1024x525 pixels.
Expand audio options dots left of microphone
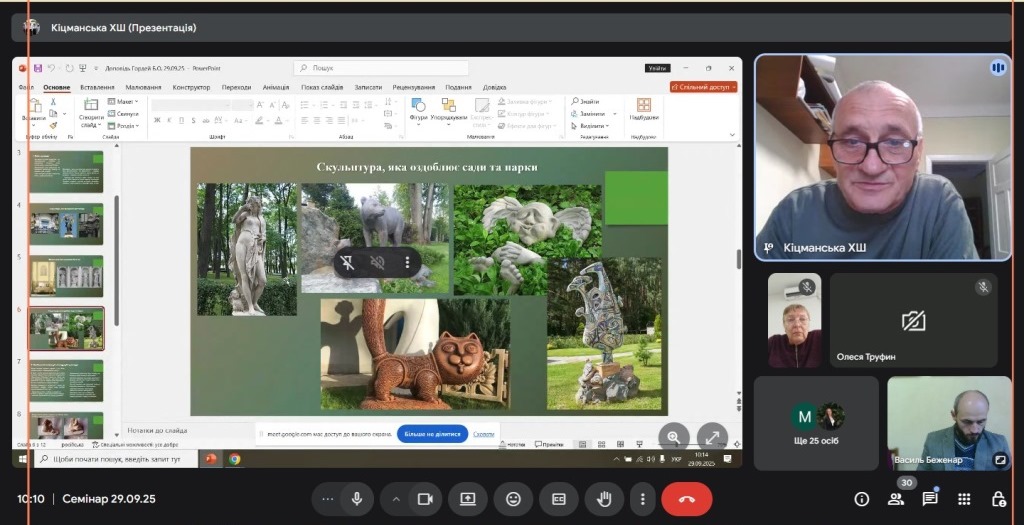click(327, 499)
